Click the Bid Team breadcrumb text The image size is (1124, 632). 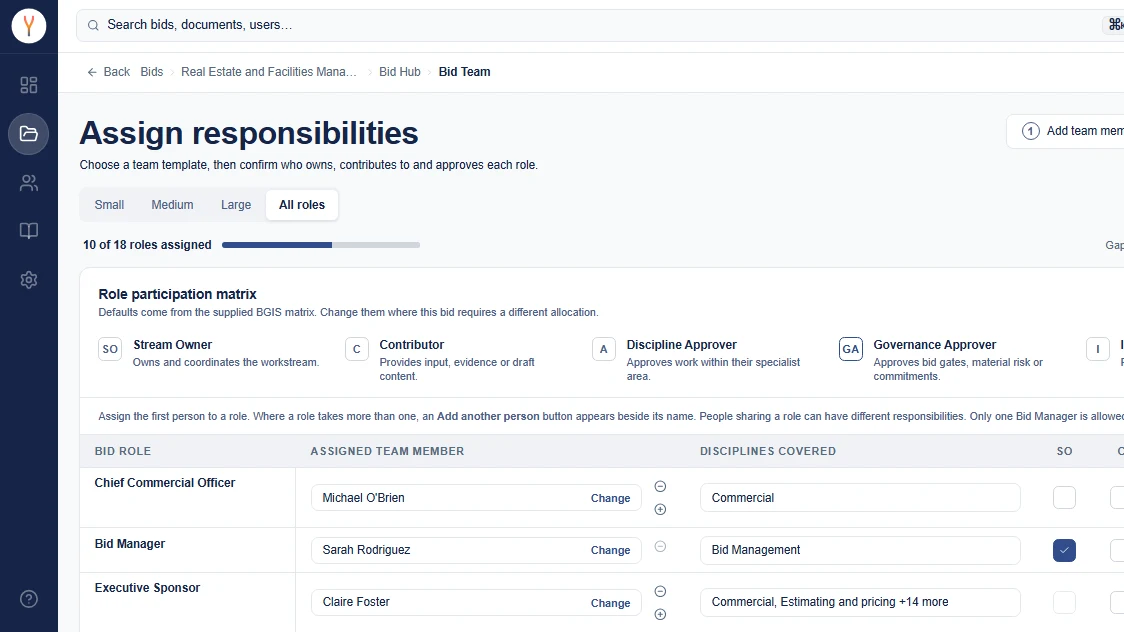[465, 72]
